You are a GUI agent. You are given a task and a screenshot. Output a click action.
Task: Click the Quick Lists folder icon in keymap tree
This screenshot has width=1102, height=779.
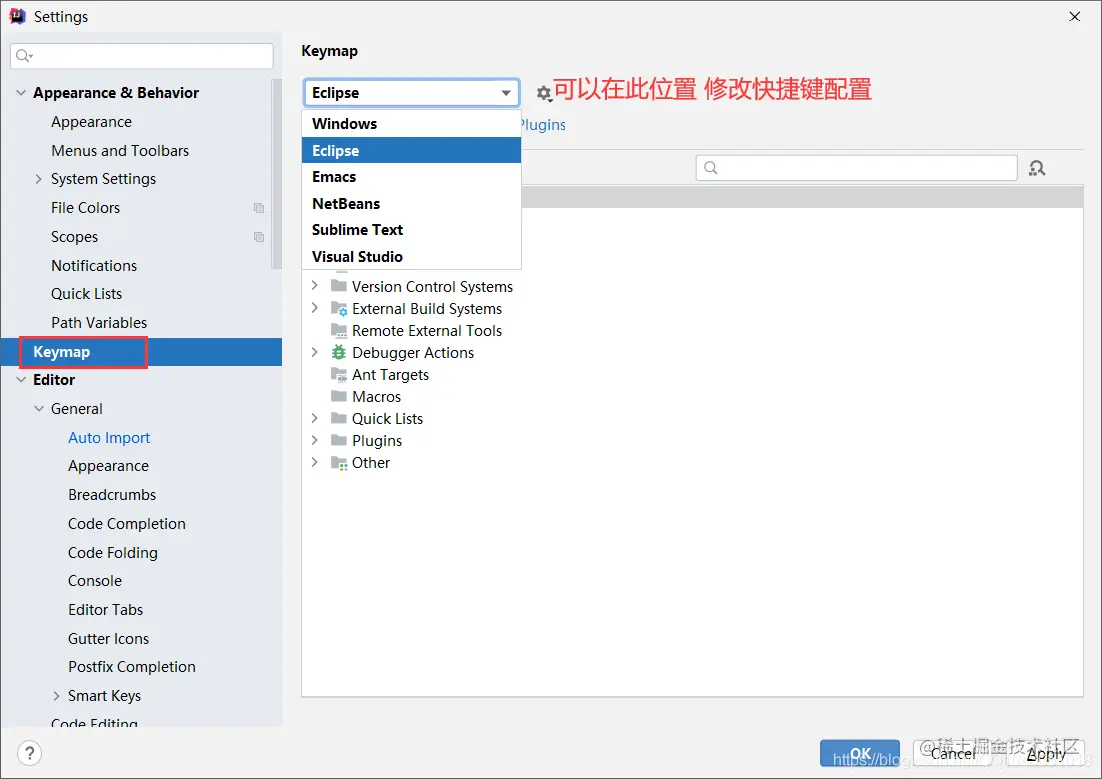point(339,418)
